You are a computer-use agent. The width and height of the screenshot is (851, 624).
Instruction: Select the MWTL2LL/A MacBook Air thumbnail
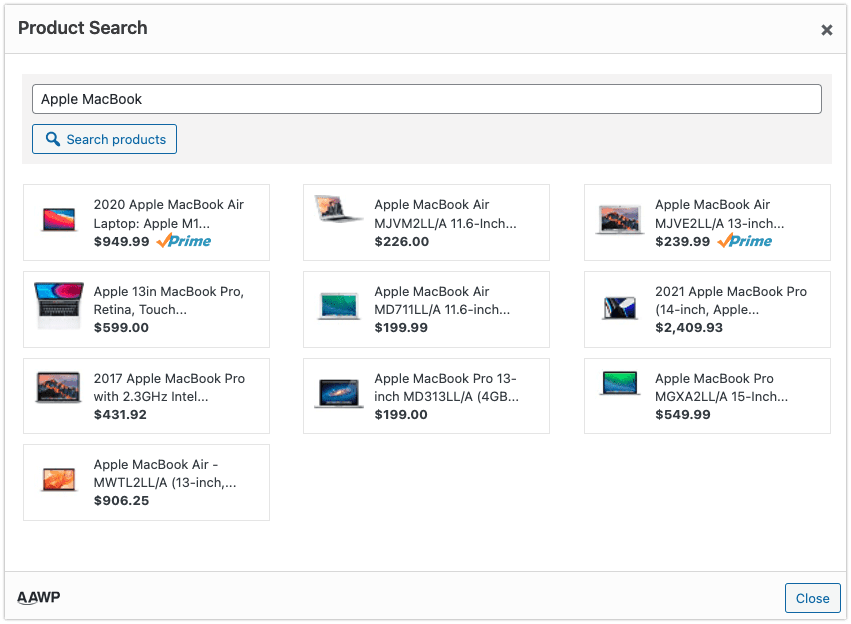coord(59,479)
